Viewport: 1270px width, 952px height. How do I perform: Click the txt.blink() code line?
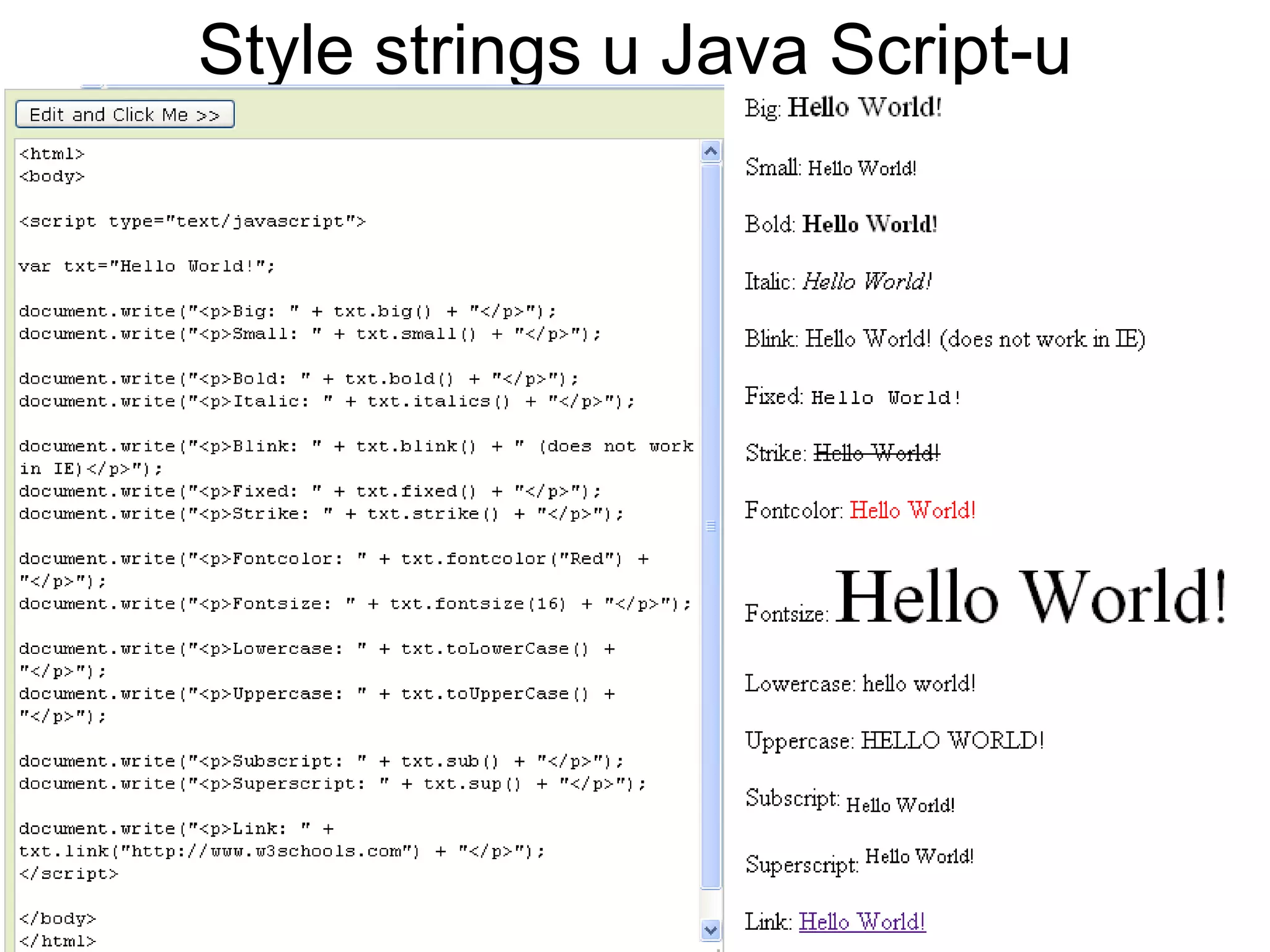point(357,457)
